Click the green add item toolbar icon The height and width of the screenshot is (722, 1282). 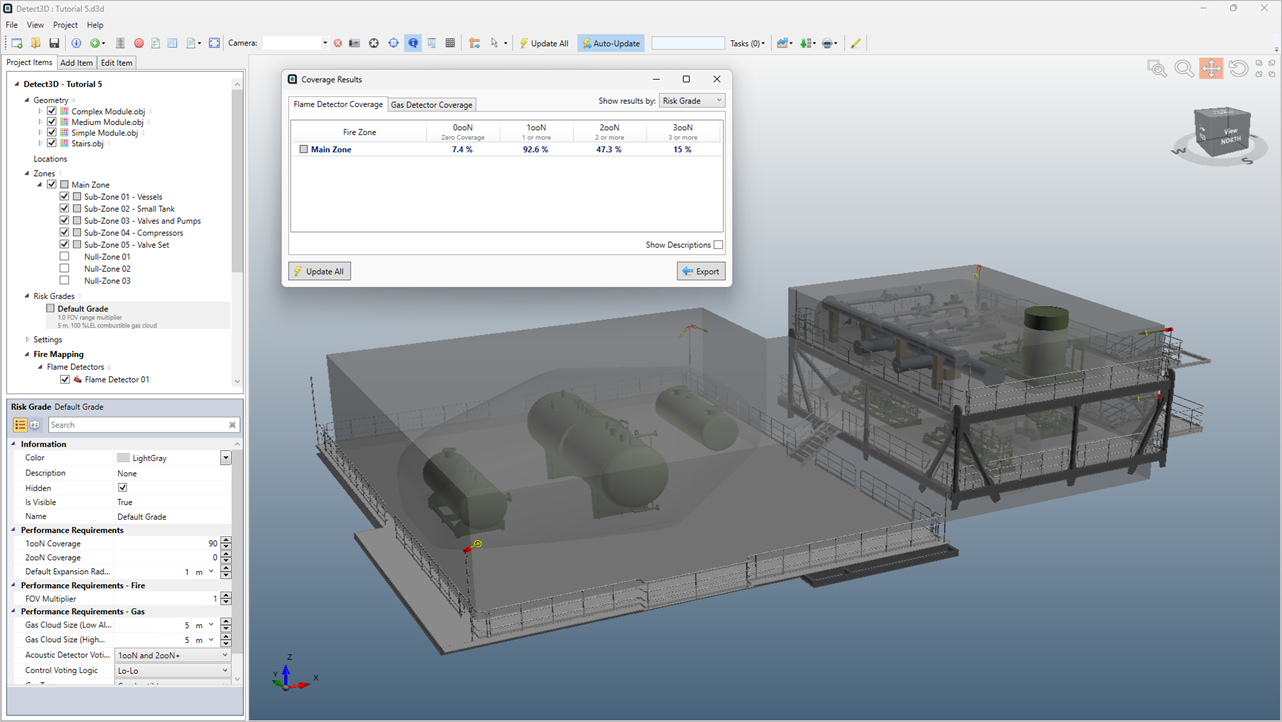tap(95, 43)
